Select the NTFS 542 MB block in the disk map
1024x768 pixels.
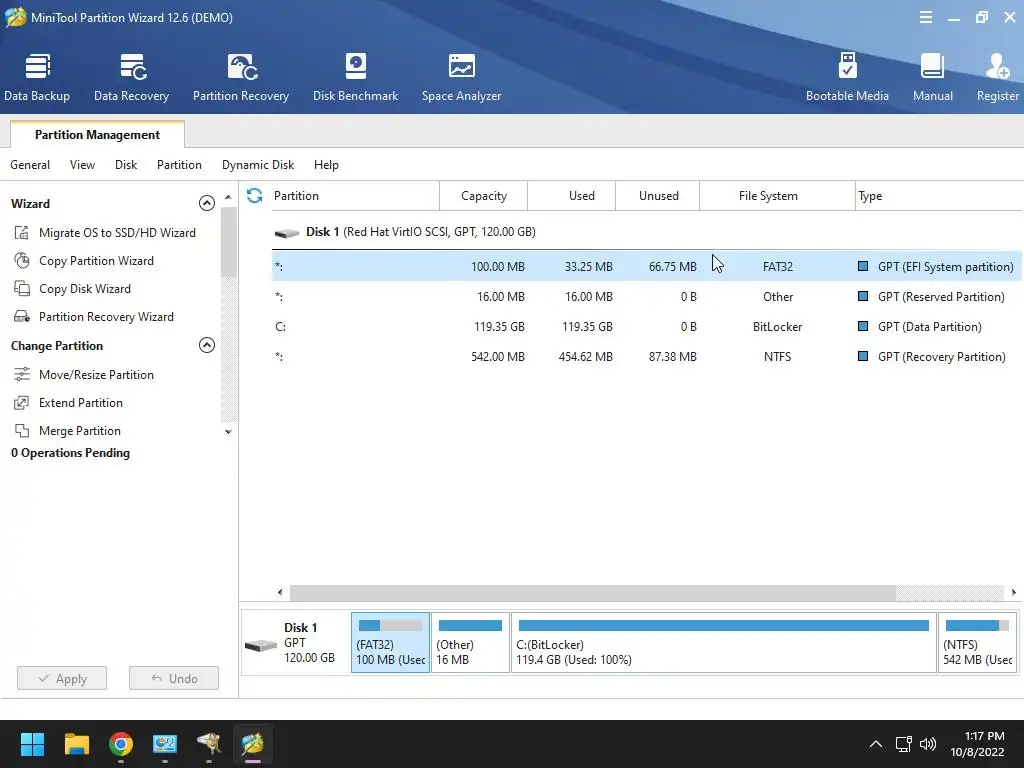(x=978, y=643)
